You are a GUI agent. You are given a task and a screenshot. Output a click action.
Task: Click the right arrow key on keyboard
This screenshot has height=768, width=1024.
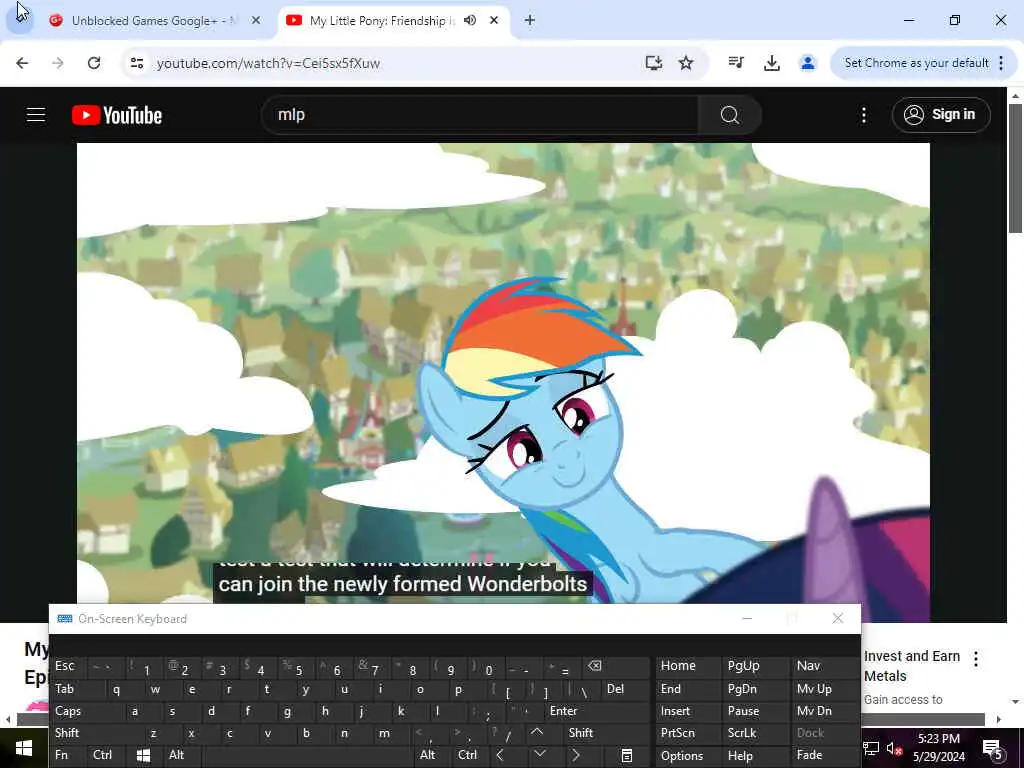coord(576,755)
